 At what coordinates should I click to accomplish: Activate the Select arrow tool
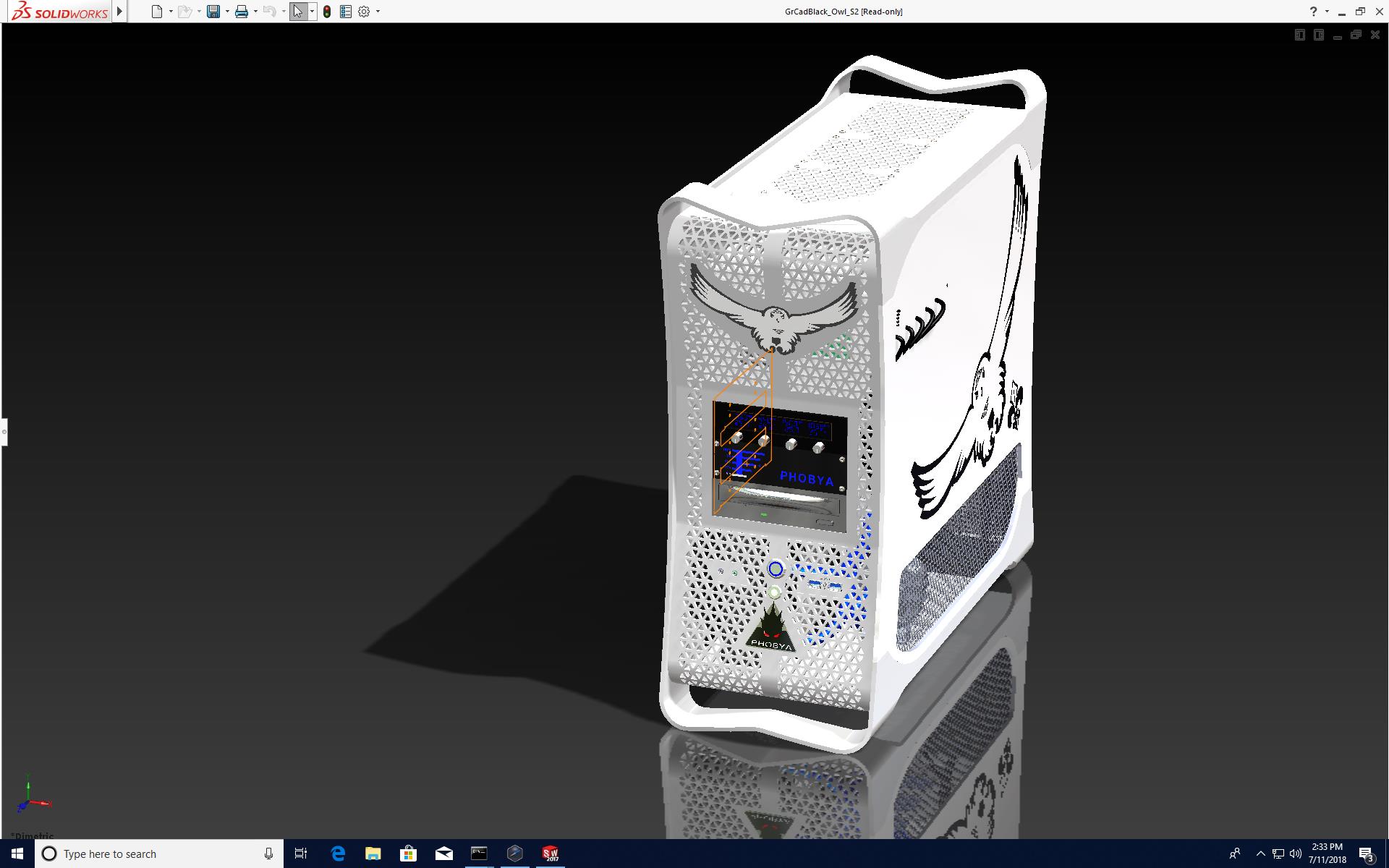tap(298, 12)
